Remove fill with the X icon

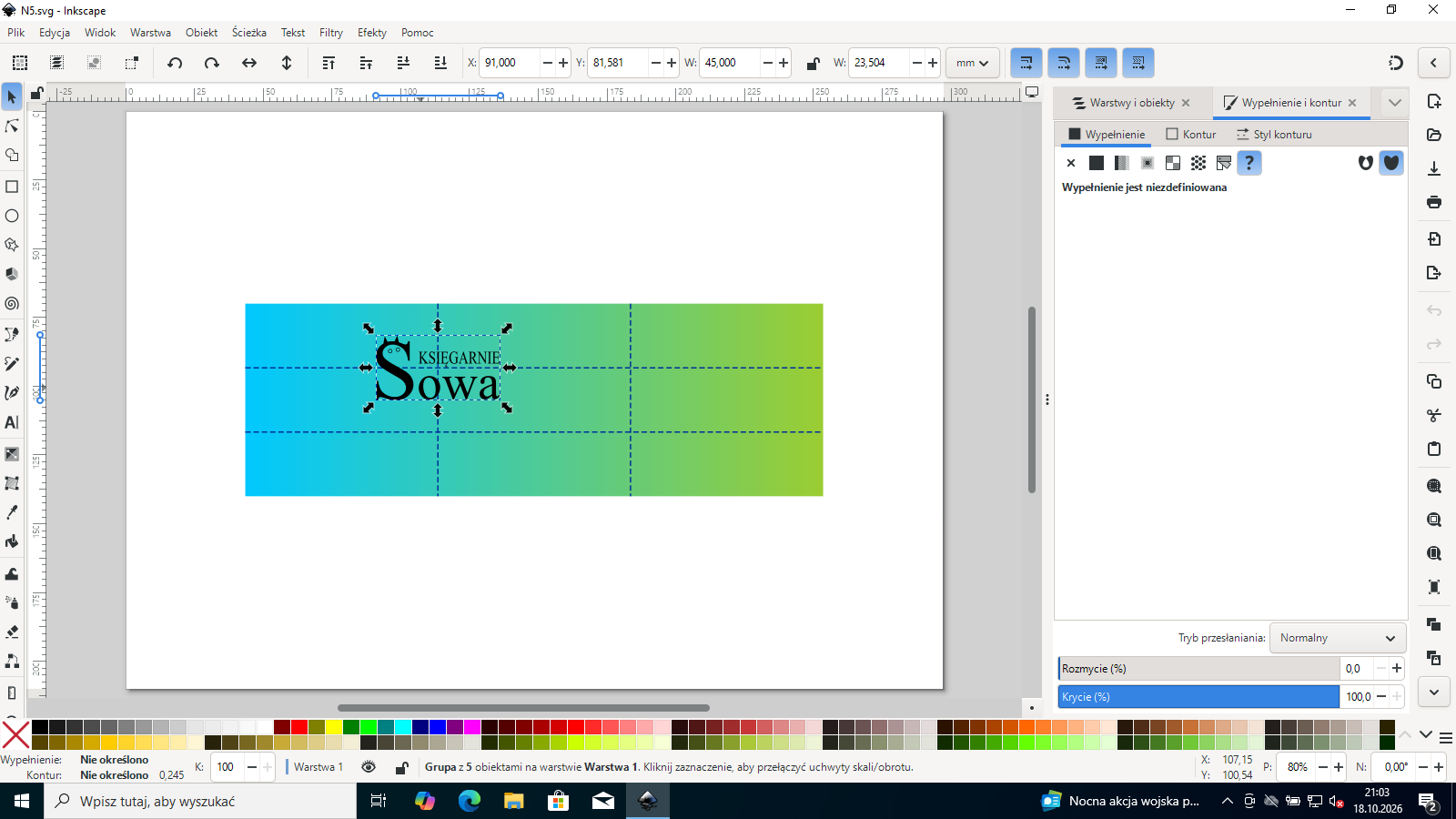(1071, 163)
